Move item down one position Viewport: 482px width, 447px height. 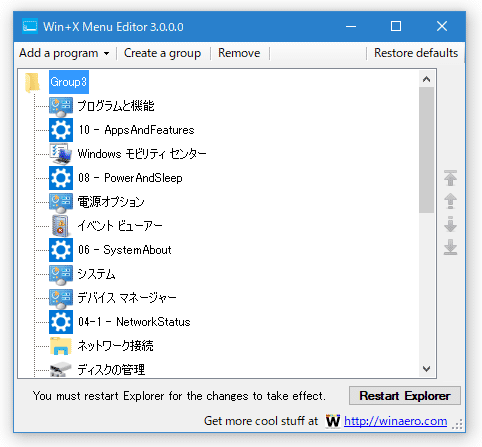click(450, 224)
